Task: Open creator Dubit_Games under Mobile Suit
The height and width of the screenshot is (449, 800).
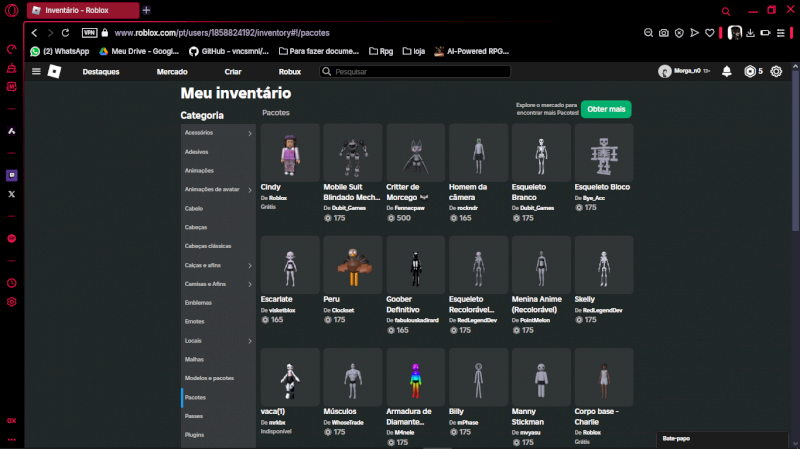Action: (x=348, y=208)
